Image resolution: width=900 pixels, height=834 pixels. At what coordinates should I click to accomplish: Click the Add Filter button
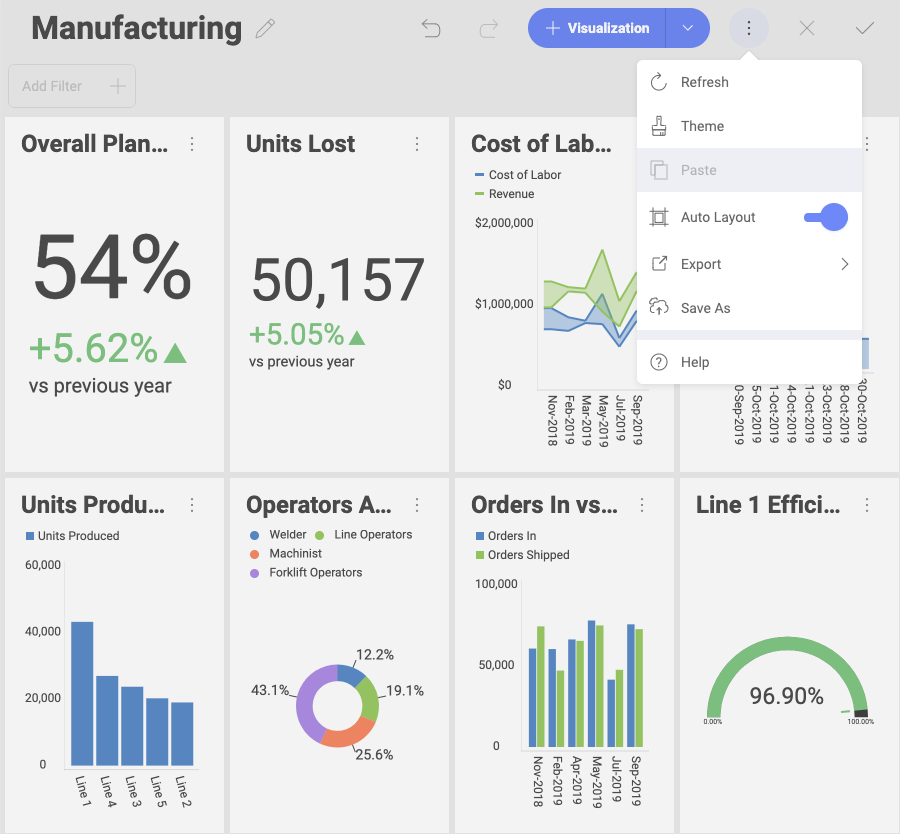tap(72, 86)
